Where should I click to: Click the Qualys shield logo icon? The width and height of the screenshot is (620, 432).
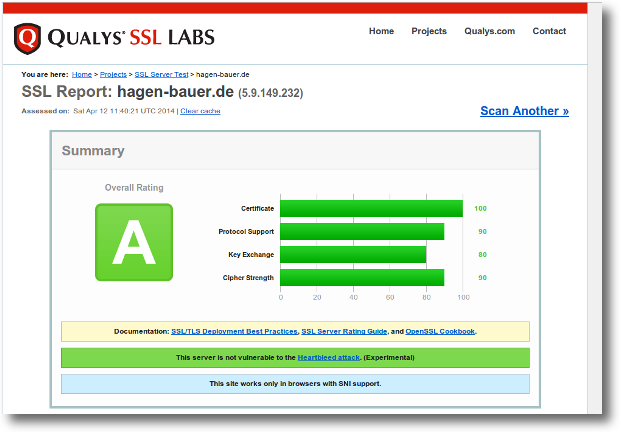[x=27, y=38]
